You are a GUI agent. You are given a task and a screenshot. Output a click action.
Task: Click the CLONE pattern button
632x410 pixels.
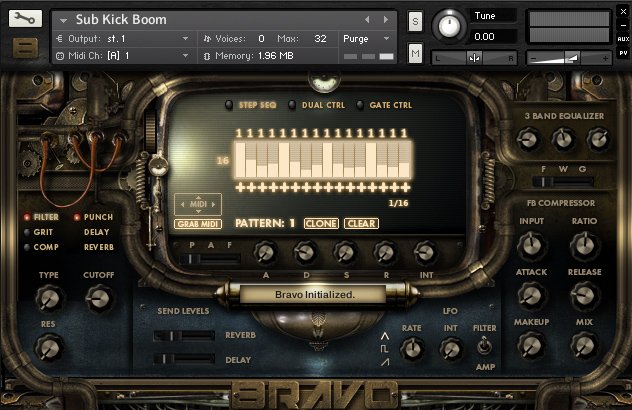321,223
